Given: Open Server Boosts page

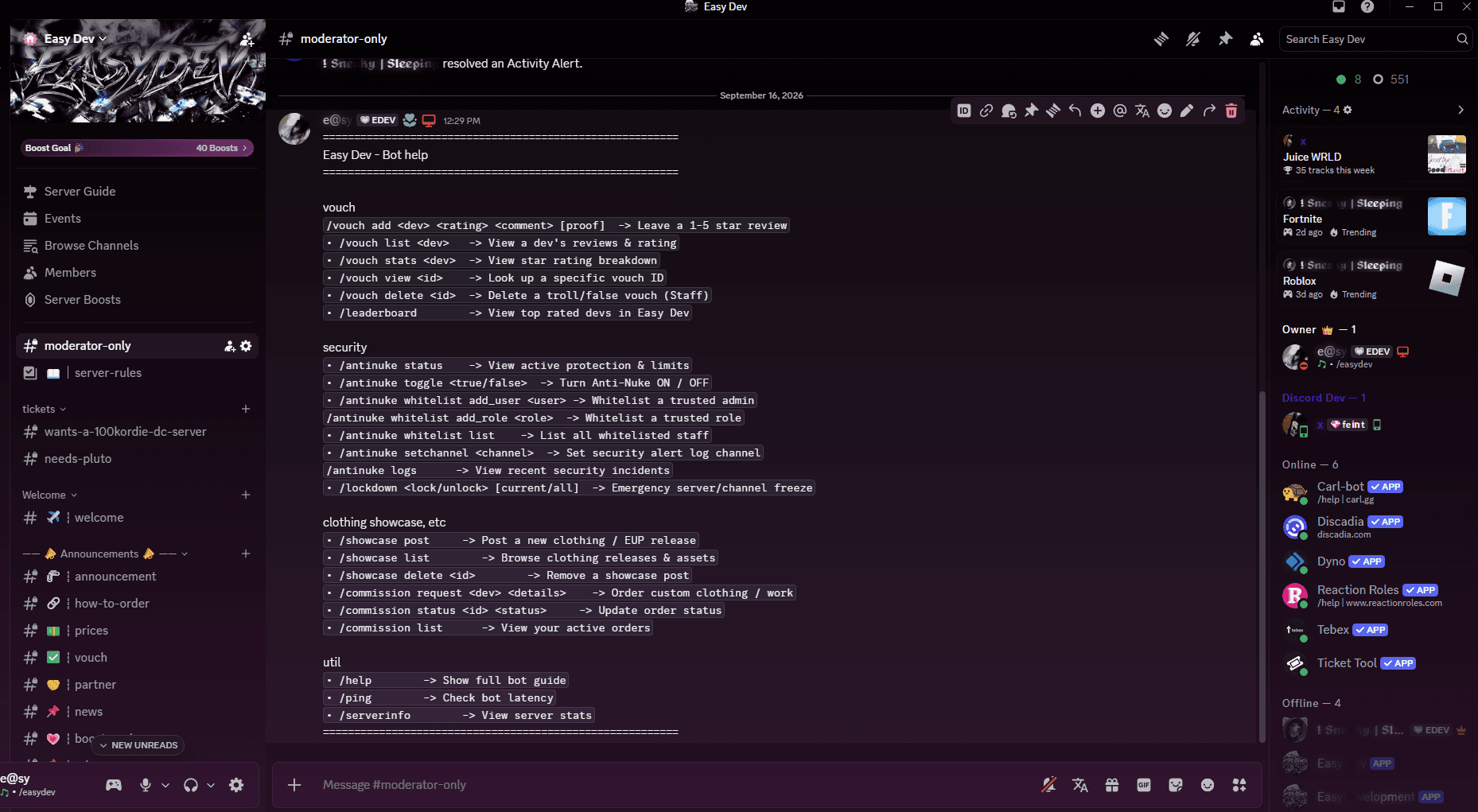Looking at the screenshot, I should click(137, 300).
